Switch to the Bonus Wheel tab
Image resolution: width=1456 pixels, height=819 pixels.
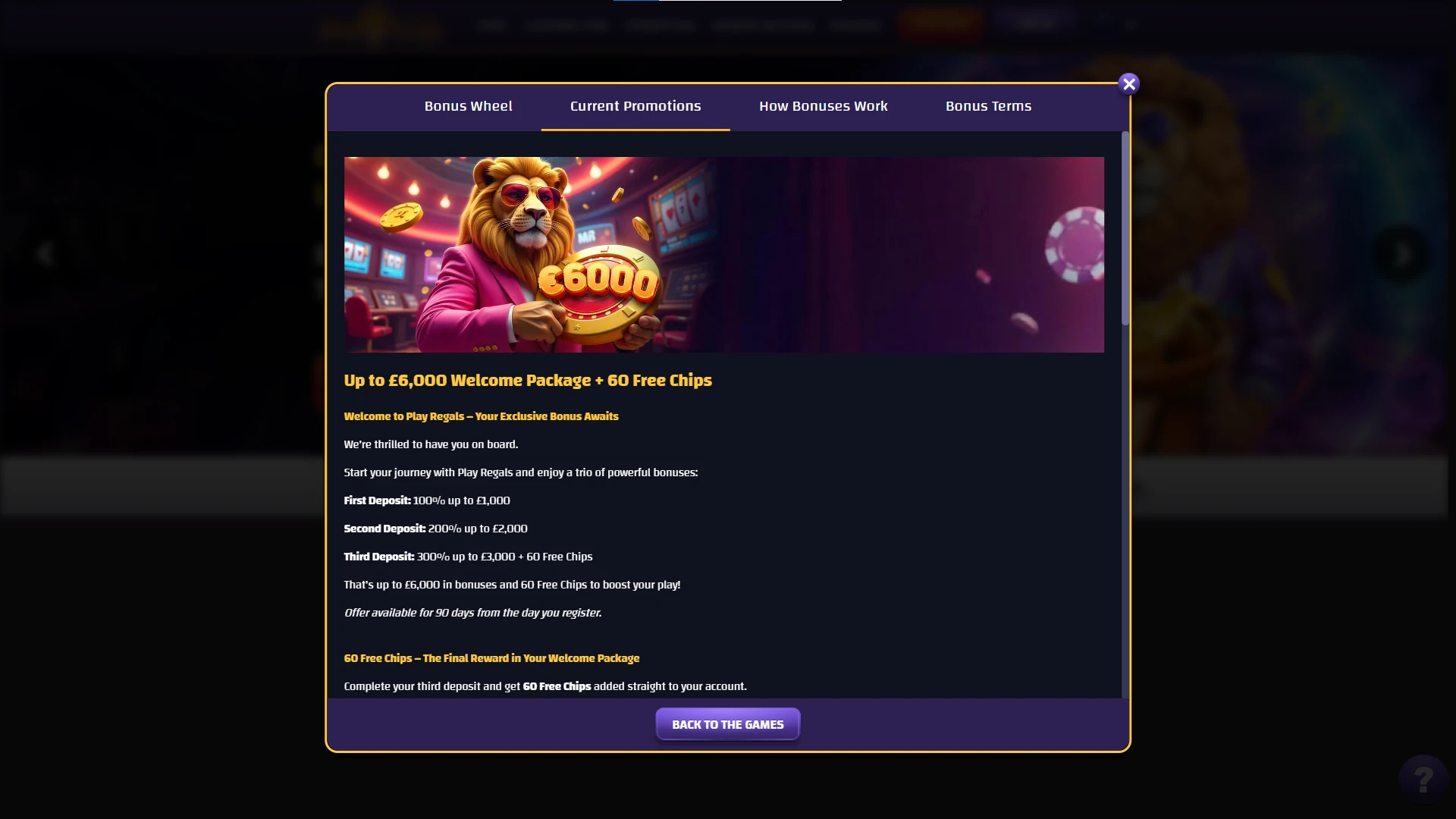[468, 106]
